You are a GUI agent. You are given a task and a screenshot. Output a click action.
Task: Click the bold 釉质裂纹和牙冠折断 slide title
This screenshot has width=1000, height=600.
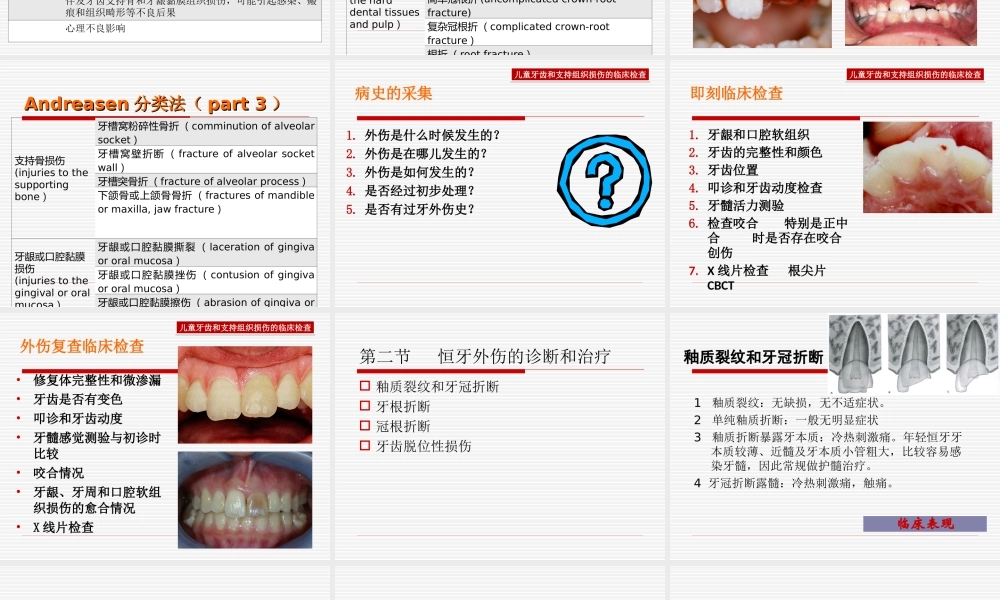point(753,357)
